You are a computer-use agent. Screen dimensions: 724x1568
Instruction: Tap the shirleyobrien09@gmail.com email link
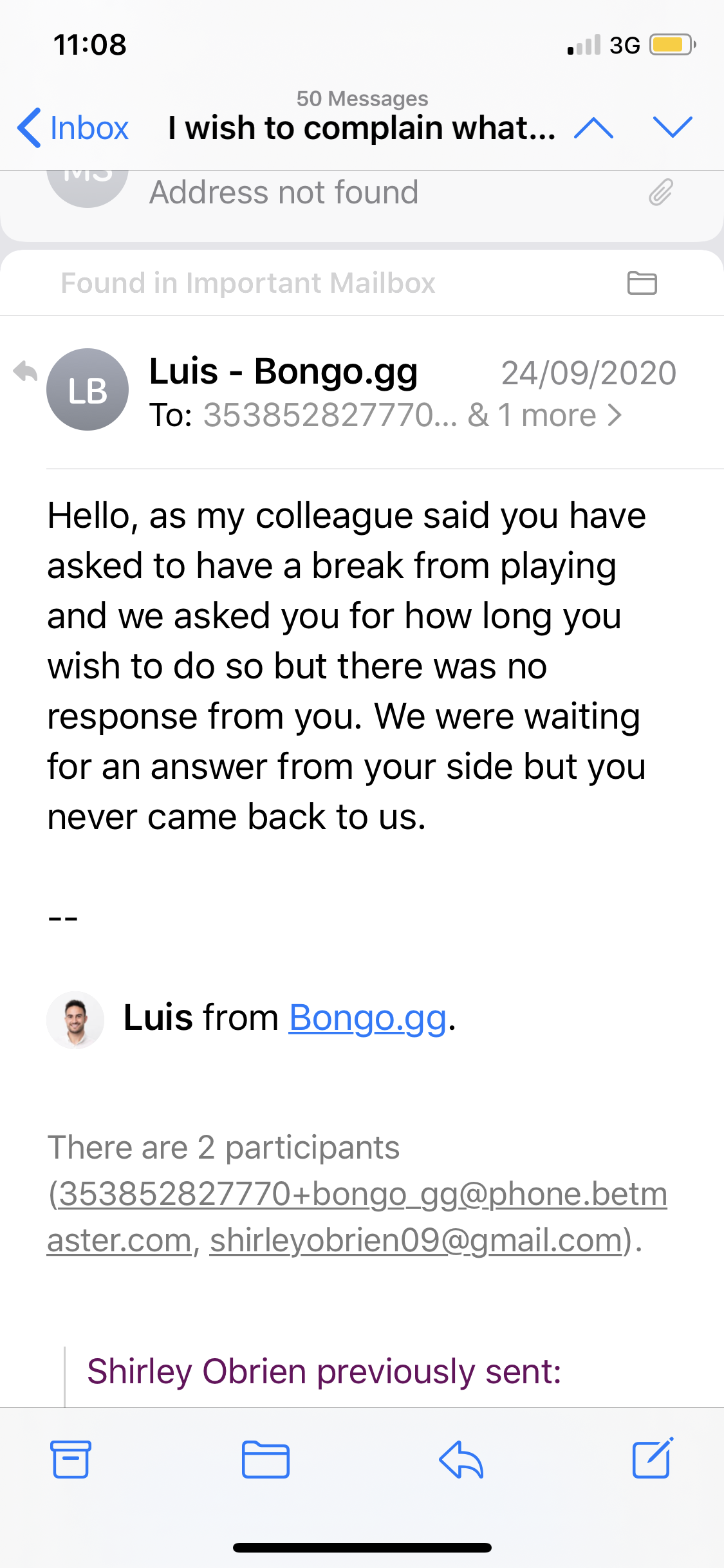pos(416,1240)
